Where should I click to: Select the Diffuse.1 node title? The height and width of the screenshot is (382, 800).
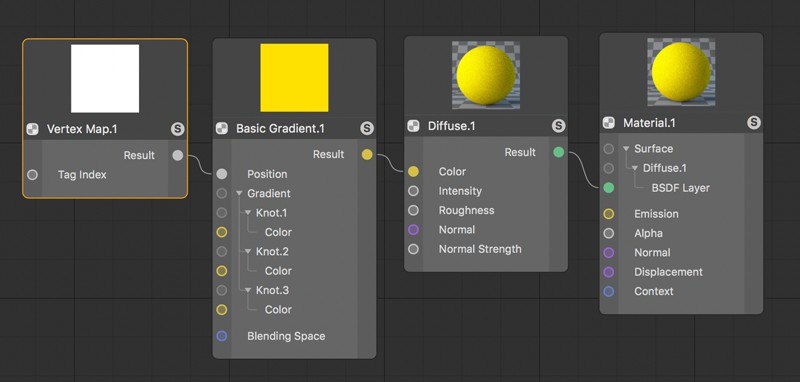tap(452, 126)
